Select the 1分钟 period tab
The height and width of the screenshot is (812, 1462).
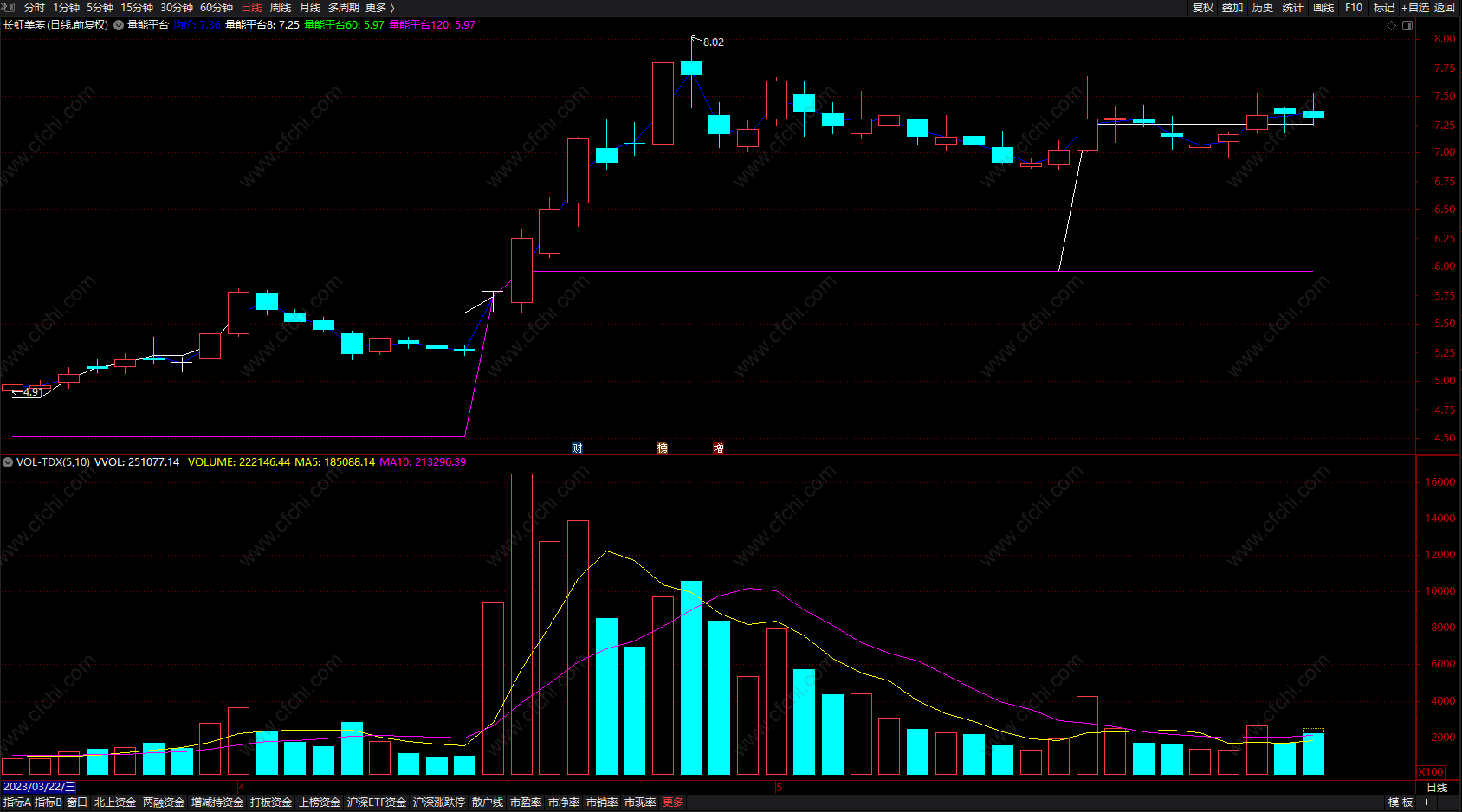pos(67,8)
